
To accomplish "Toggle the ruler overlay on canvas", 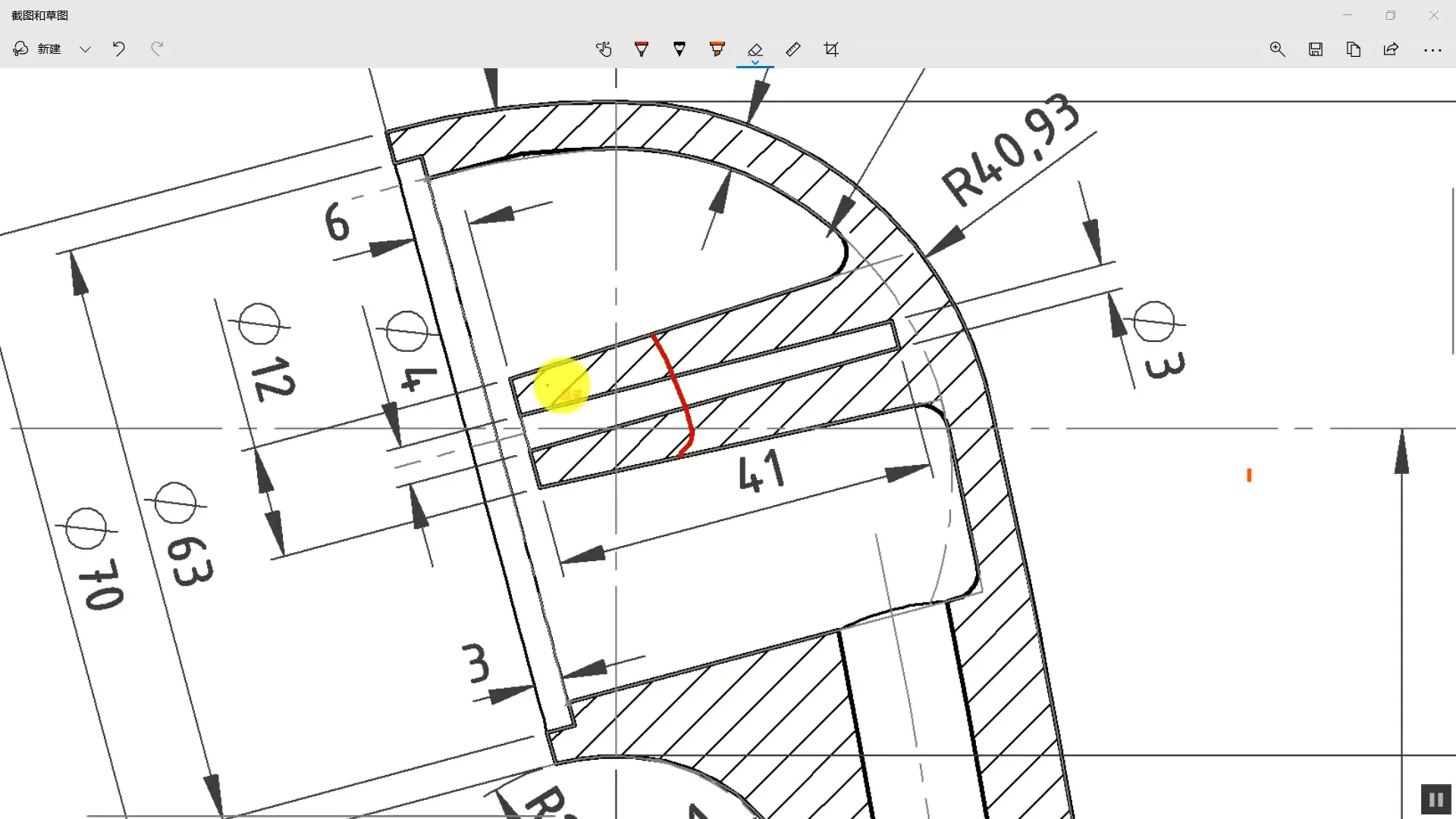I will coord(793,49).
